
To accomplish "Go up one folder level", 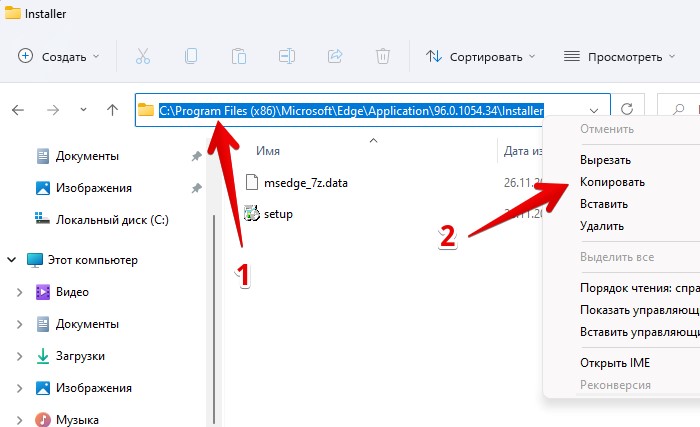I will pyautogui.click(x=112, y=110).
